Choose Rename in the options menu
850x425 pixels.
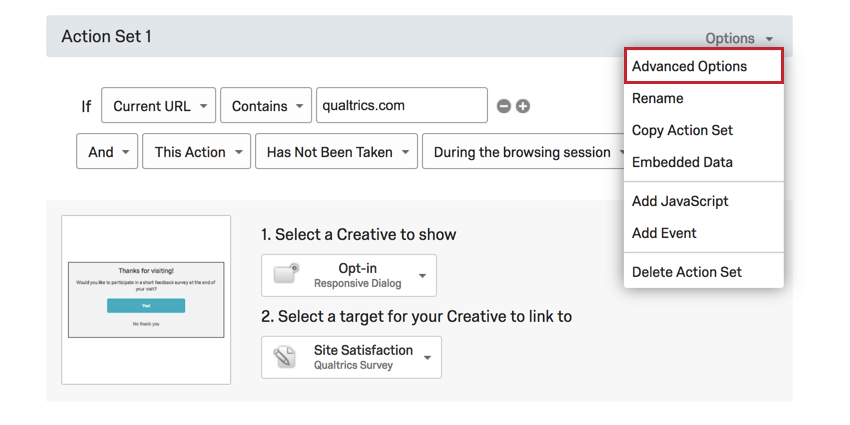click(x=658, y=98)
